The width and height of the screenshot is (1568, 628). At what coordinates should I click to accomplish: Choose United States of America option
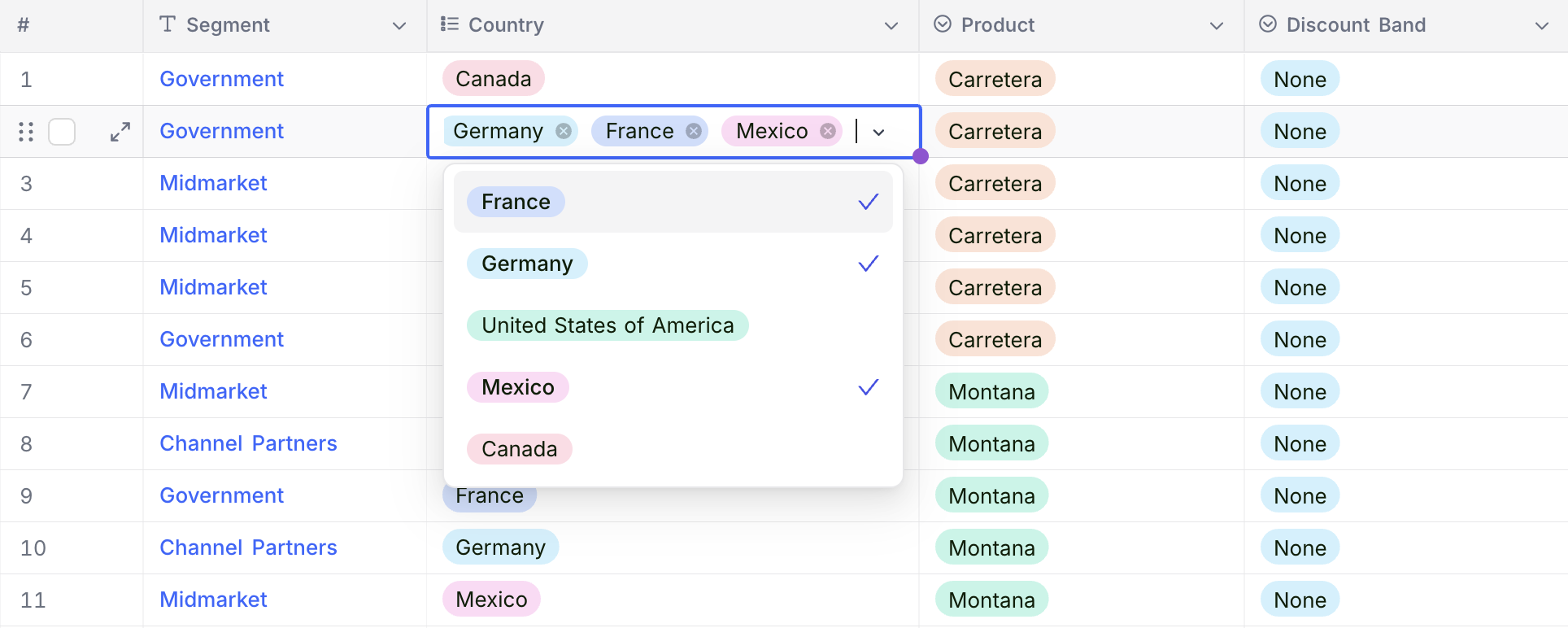tap(607, 325)
